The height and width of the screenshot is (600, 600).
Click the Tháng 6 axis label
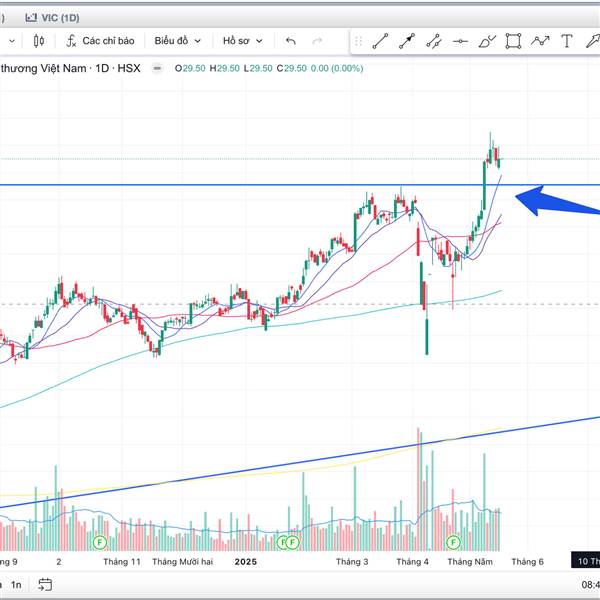[x=527, y=562]
